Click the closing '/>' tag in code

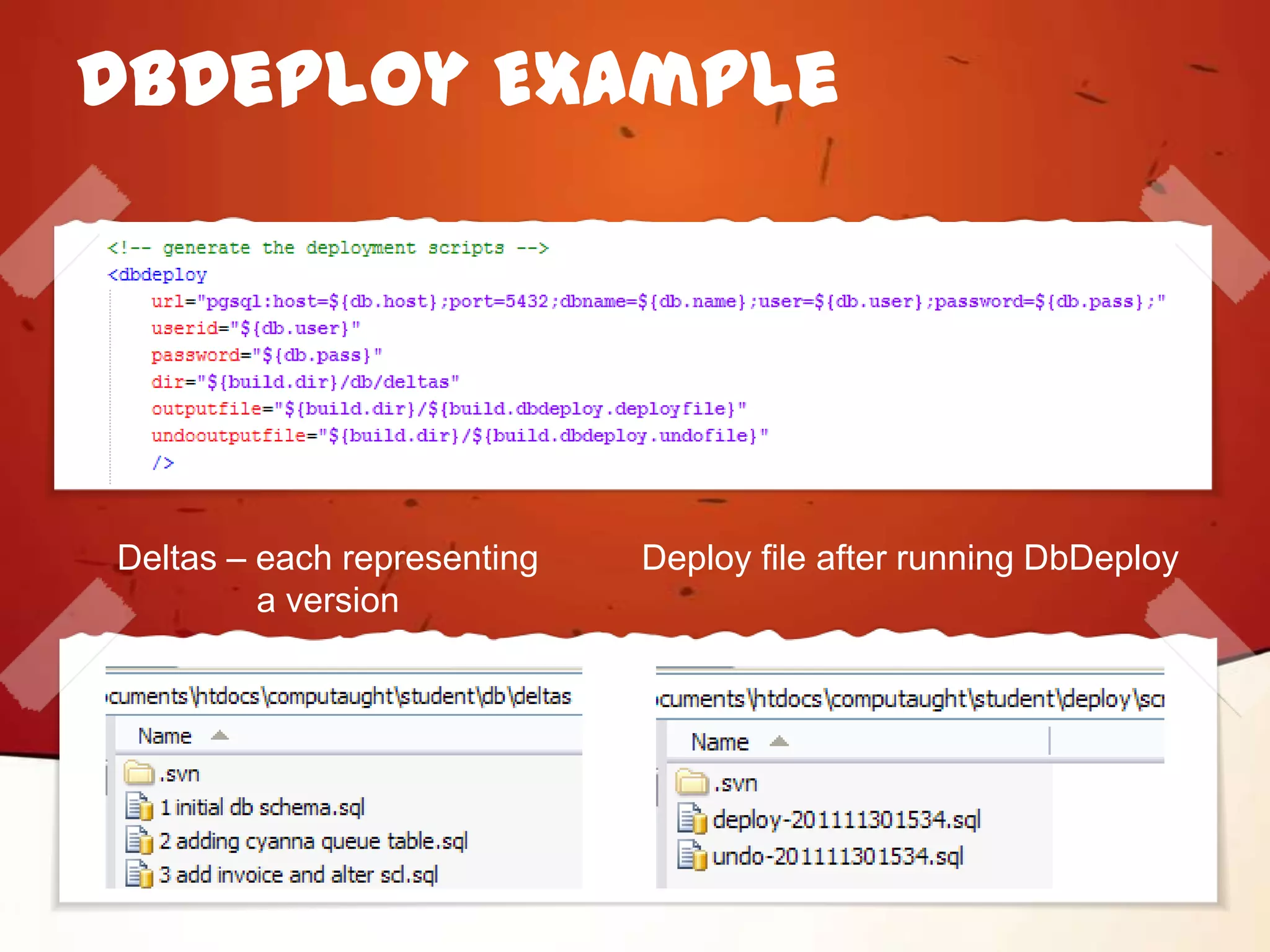tap(163, 462)
